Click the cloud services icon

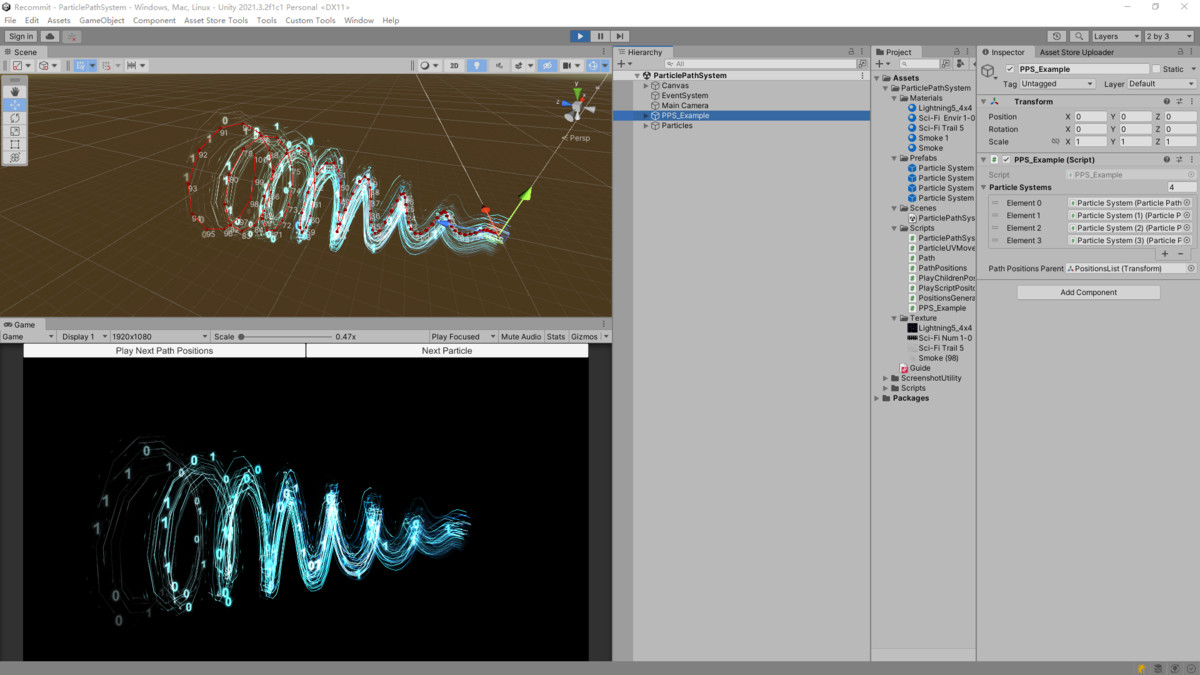pyautogui.click(x=49, y=36)
